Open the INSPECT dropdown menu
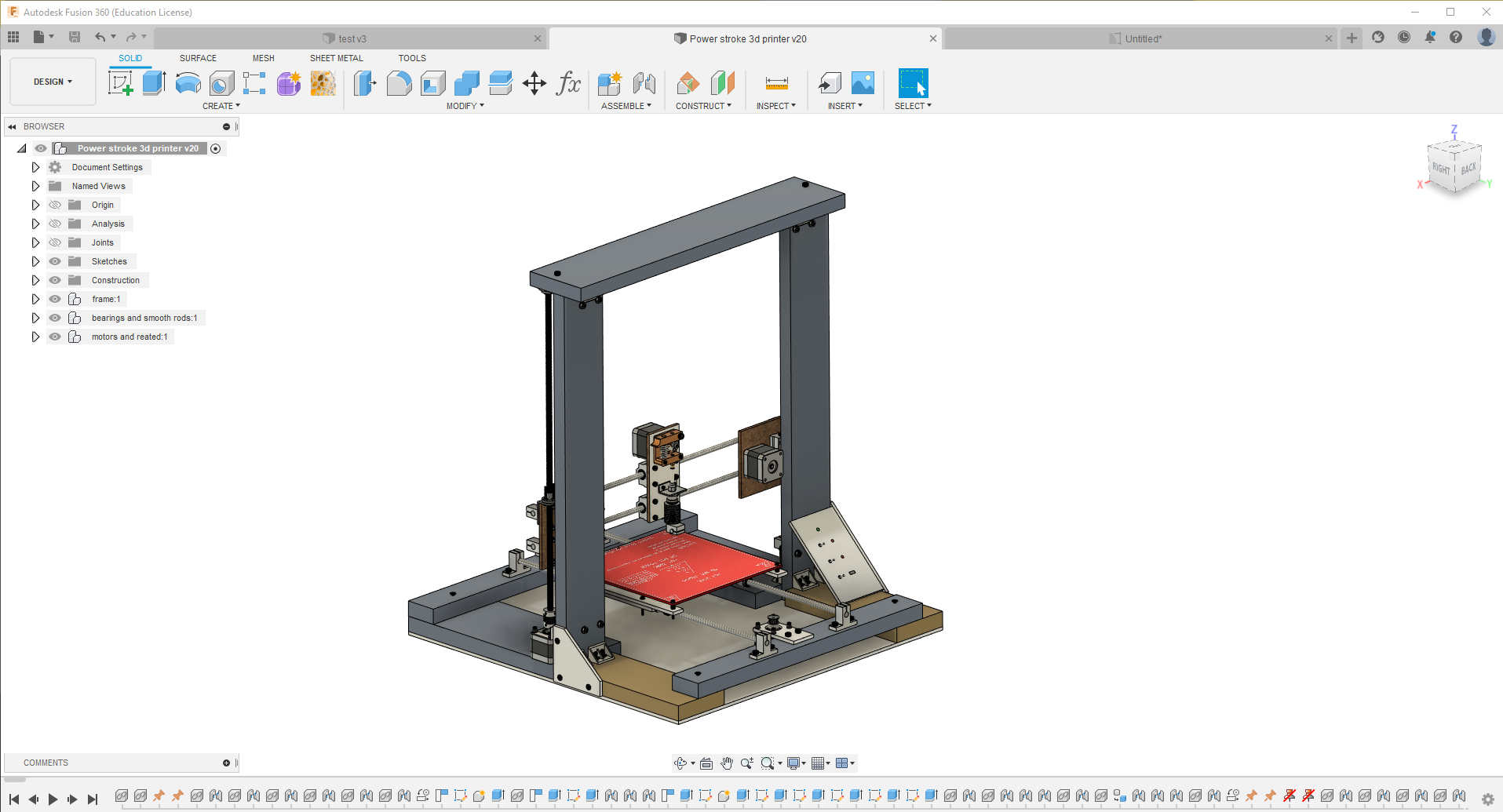 click(x=776, y=106)
